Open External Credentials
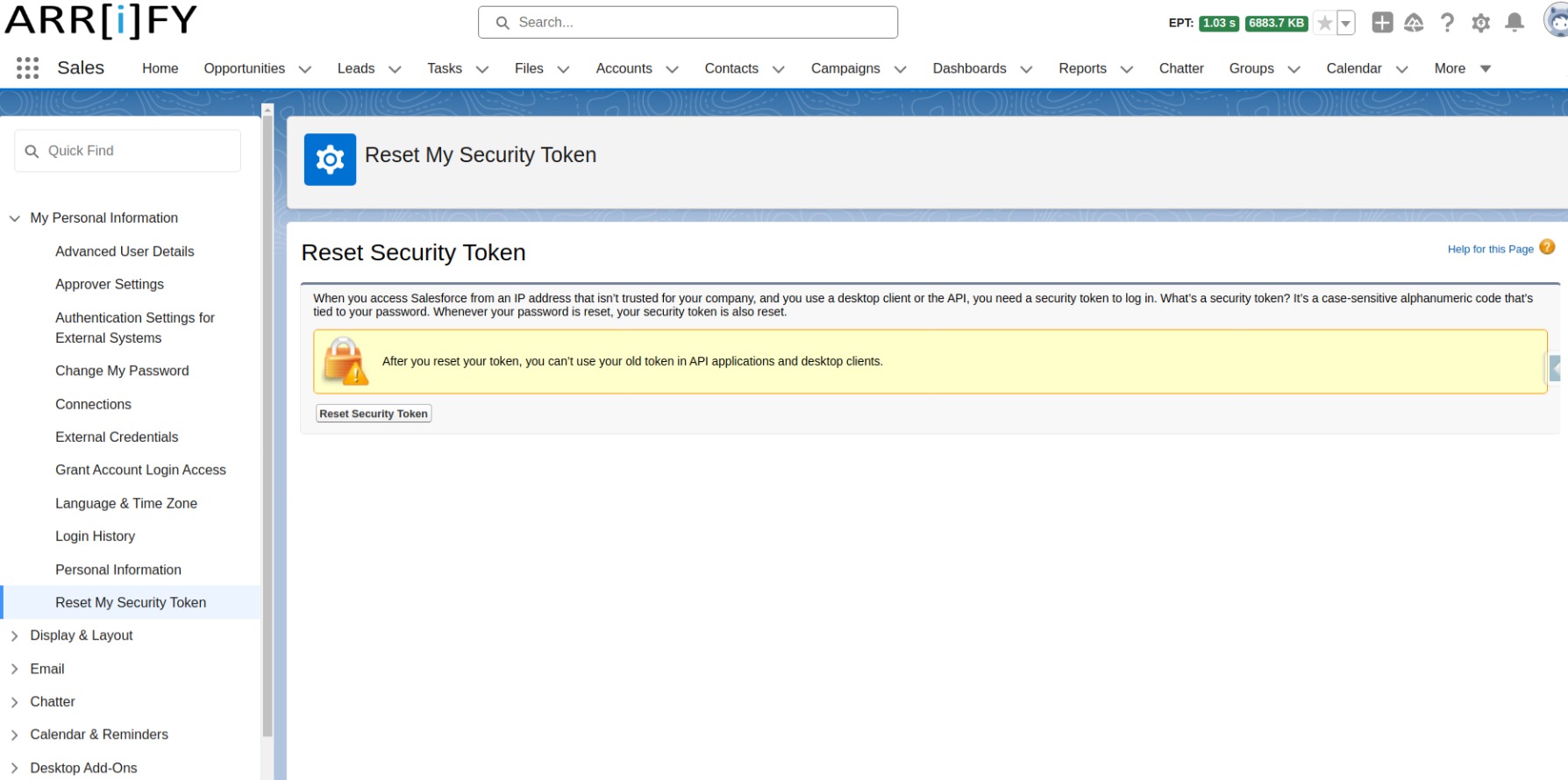Screen dimensions: 1568x780 coord(117,436)
